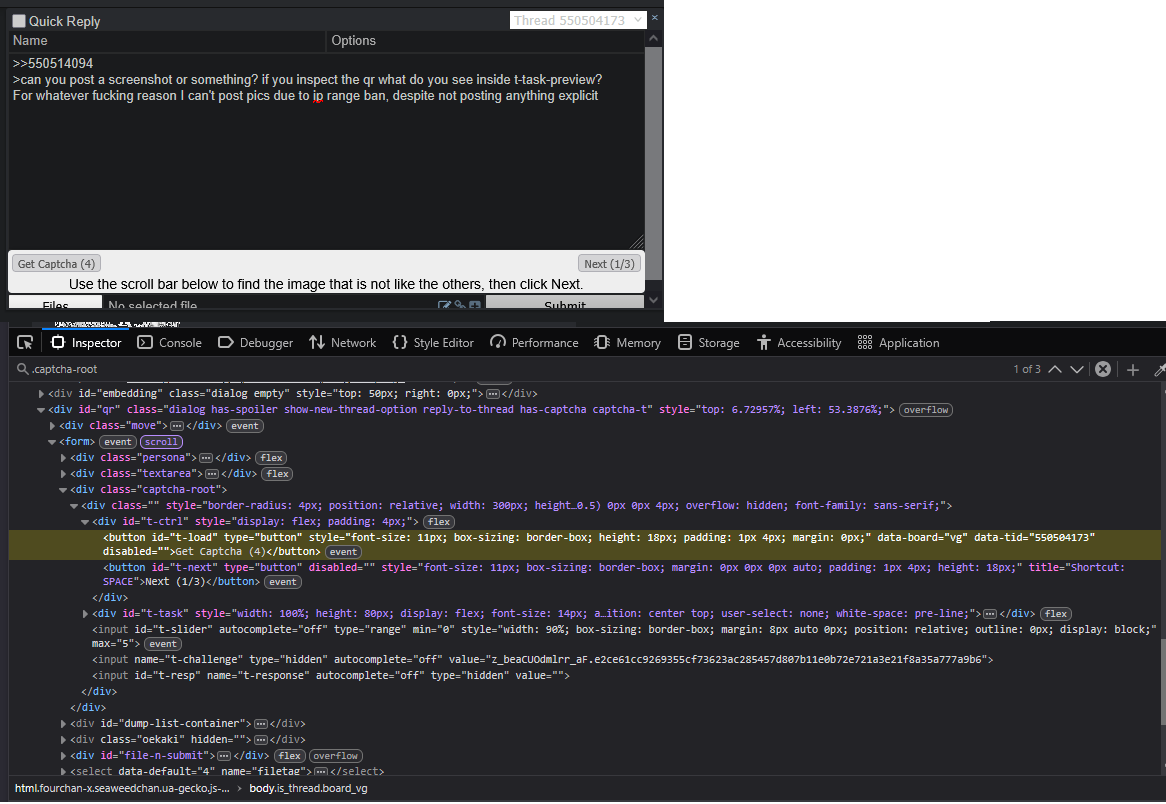Click the Files button

click(x=55, y=303)
